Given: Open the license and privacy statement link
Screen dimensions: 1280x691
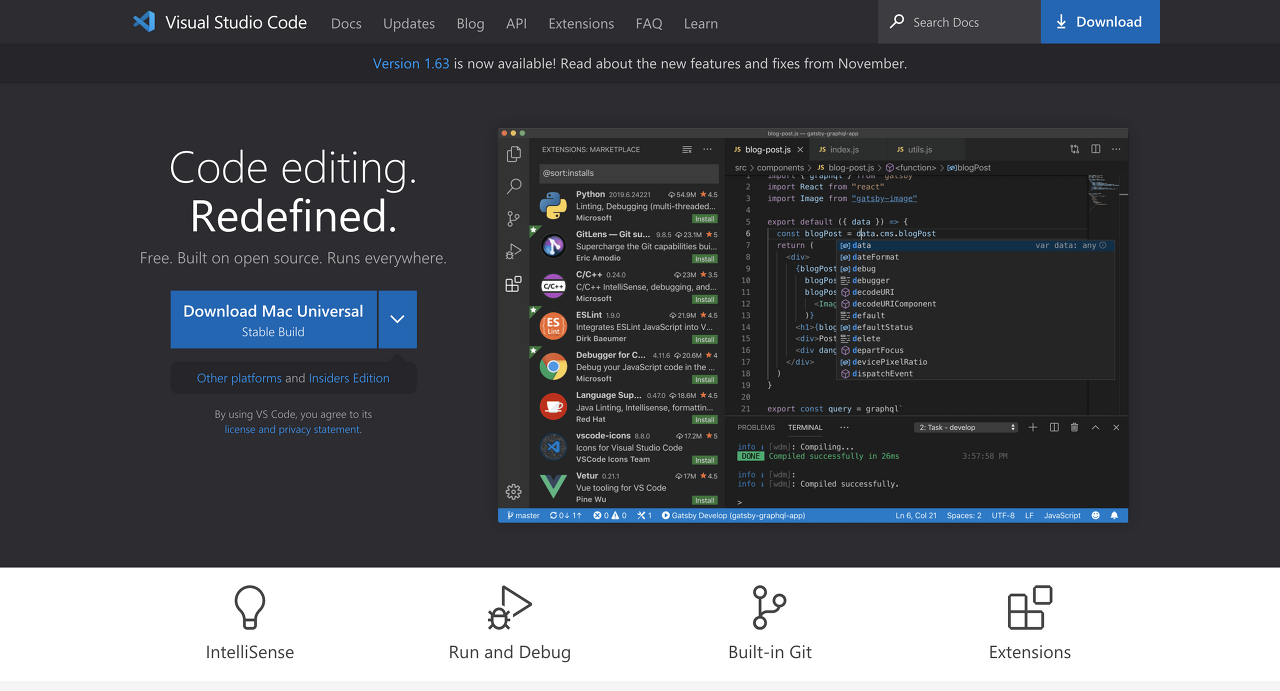Looking at the screenshot, I should click(292, 429).
